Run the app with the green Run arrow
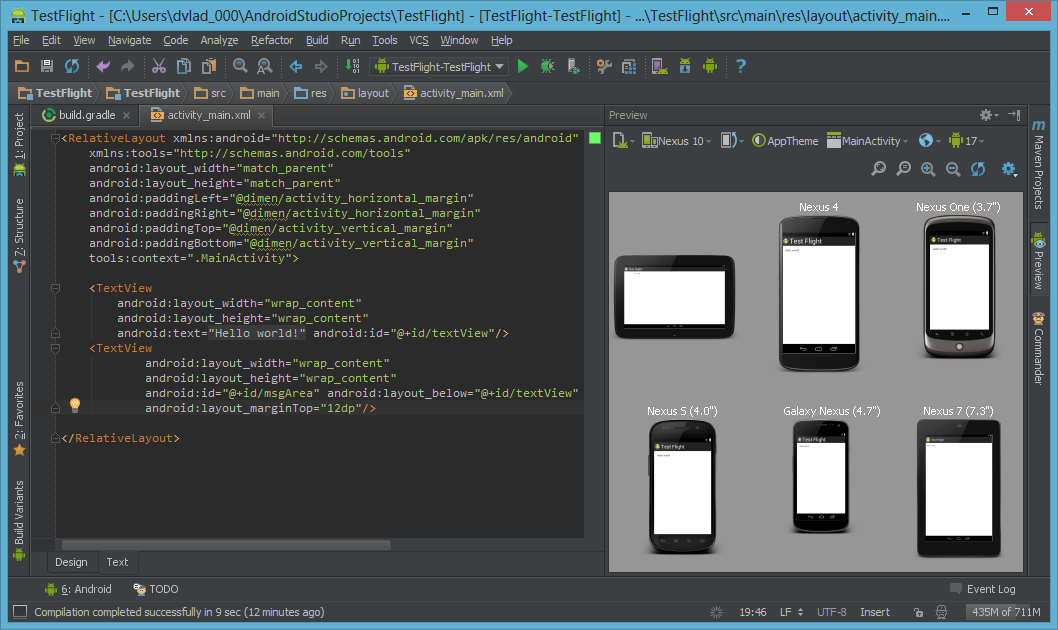Viewport: 1058px width, 630px height. tap(522, 66)
